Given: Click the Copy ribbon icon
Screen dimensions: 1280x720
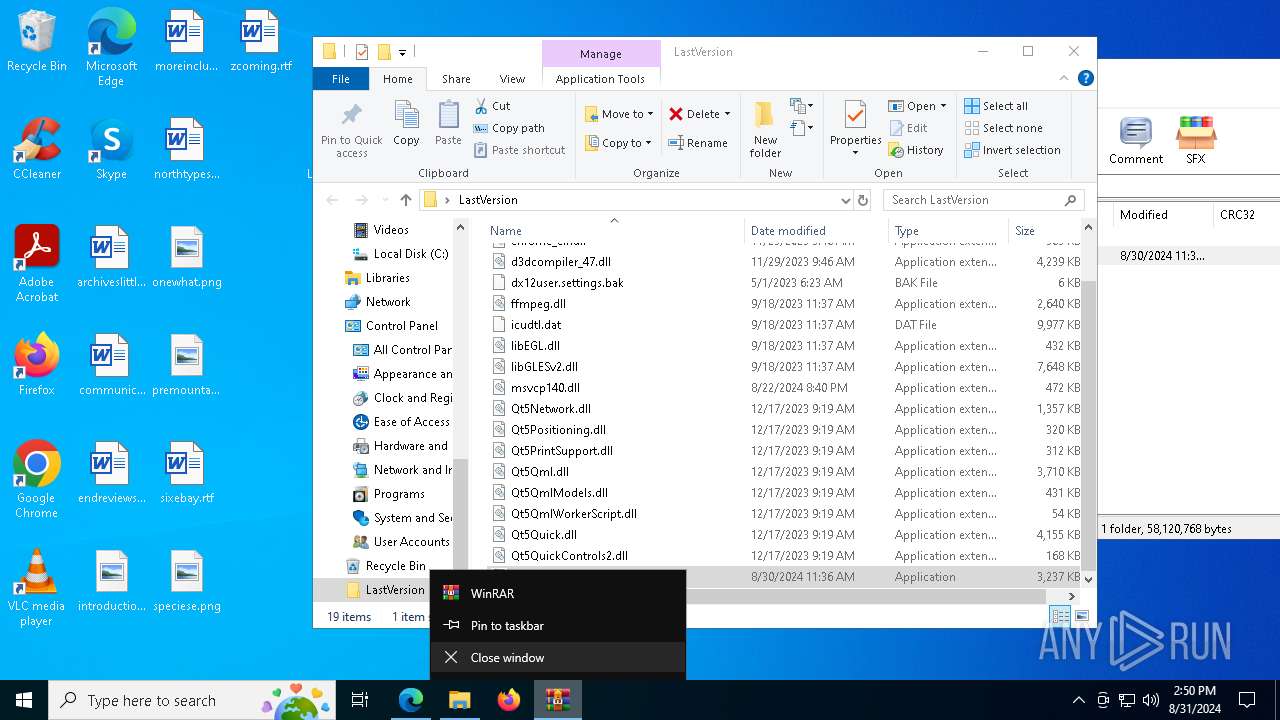Looking at the screenshot, I should 406,124.
